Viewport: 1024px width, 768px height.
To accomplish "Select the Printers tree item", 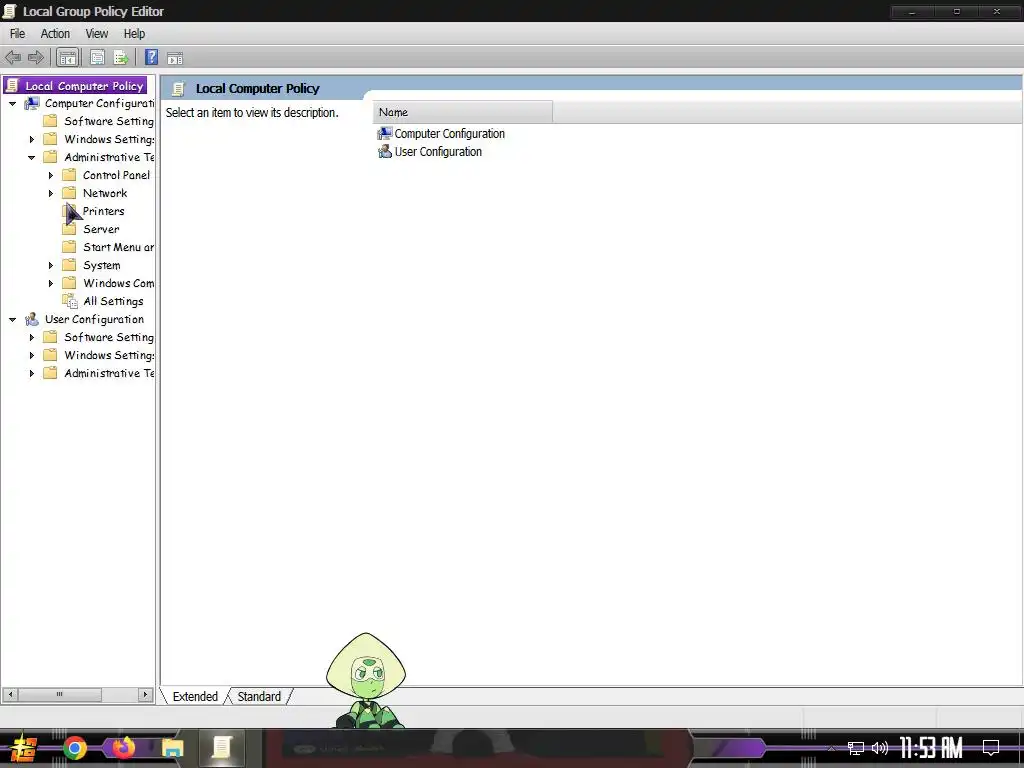I will pos(103,211).
